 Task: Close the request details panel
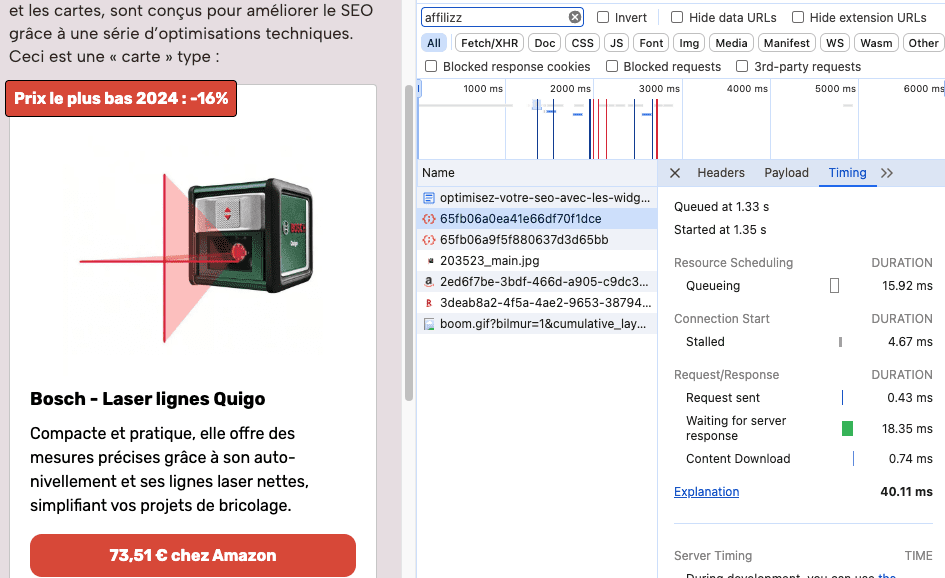[x=675, y=173]
